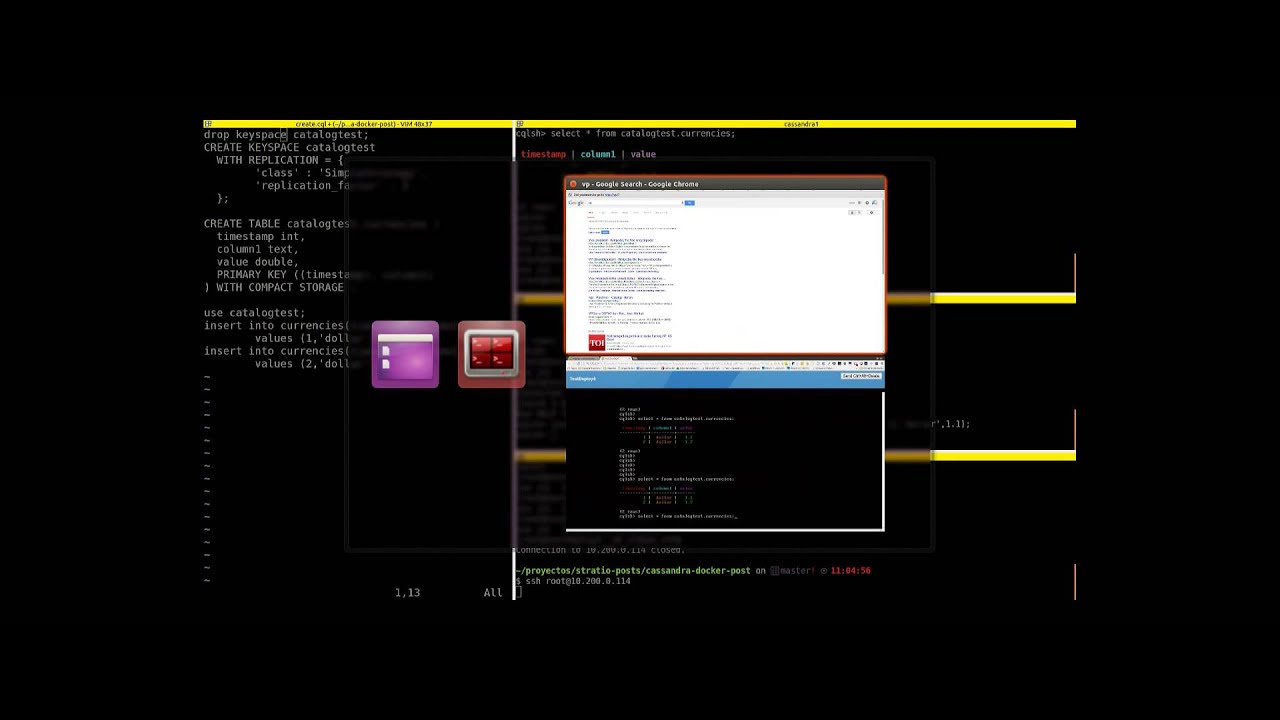Click the 'column1 text,' line in Vim
Viewport: 1280px width, 720px height.
257,249
